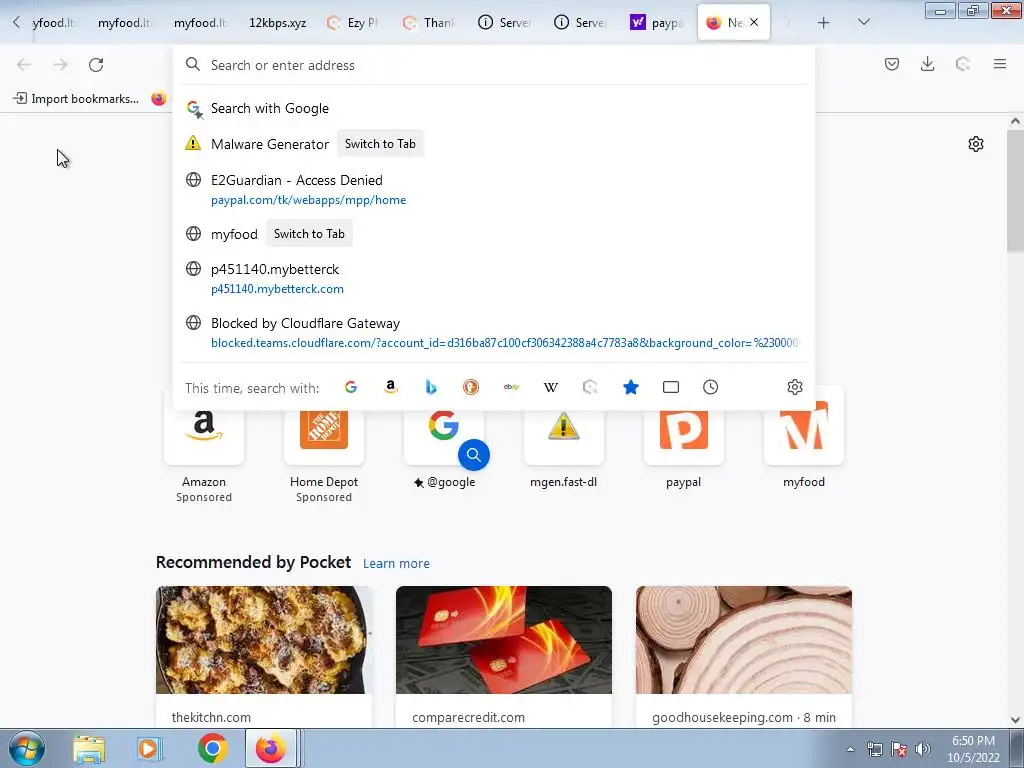Viewport: 1024px width, 768px height.
Task: Open the Firefox application menu hamburger
Action: point(1000,64)
